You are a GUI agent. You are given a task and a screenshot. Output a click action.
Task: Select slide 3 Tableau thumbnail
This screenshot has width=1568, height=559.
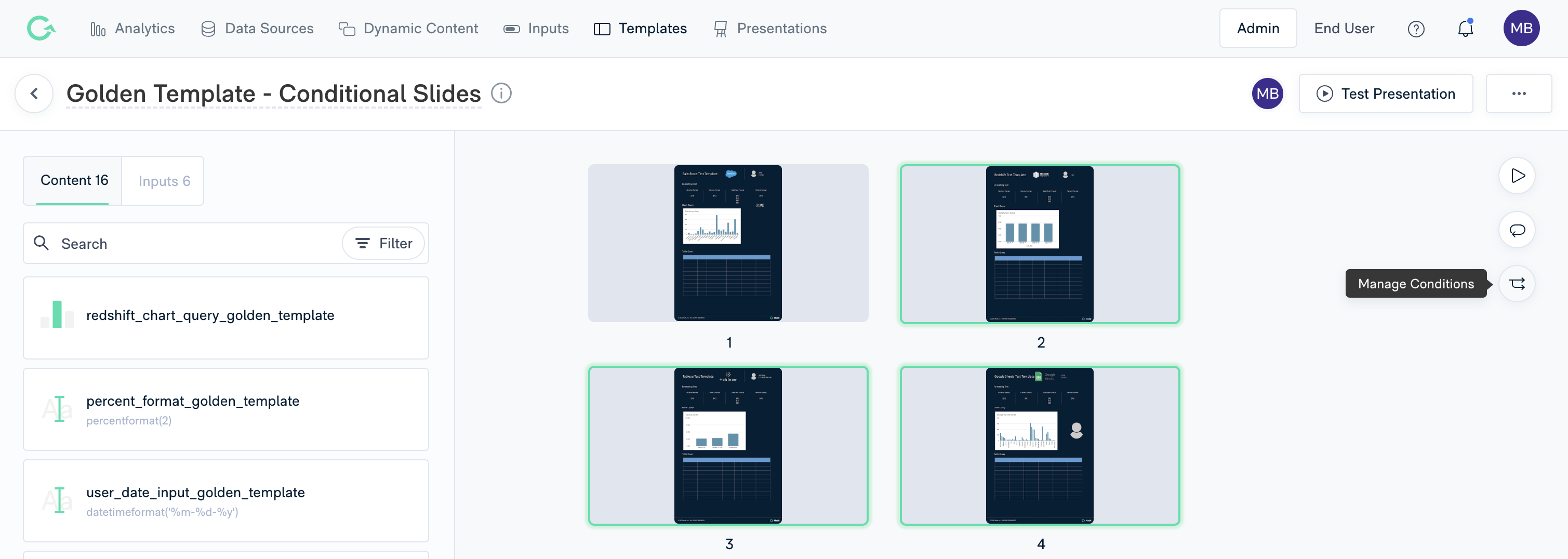728,445
